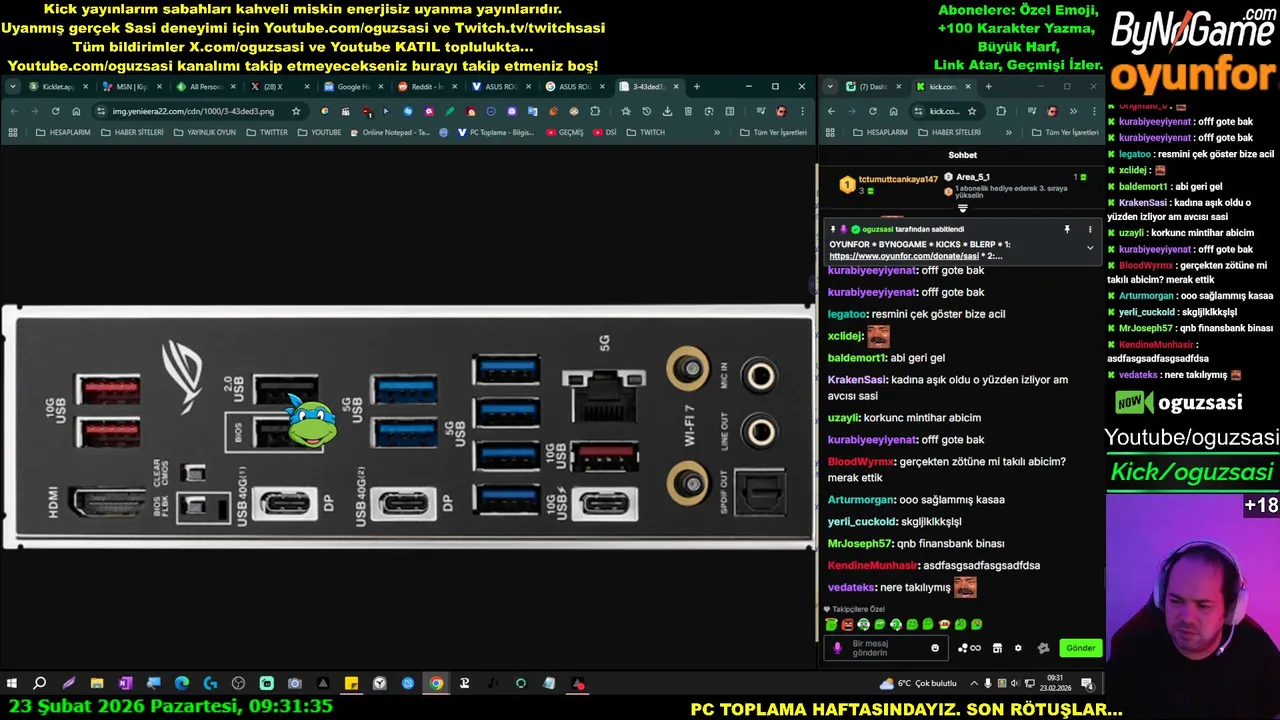Open new tab in left browser
The image size is (1280, 720).
[x=697, y=87]
